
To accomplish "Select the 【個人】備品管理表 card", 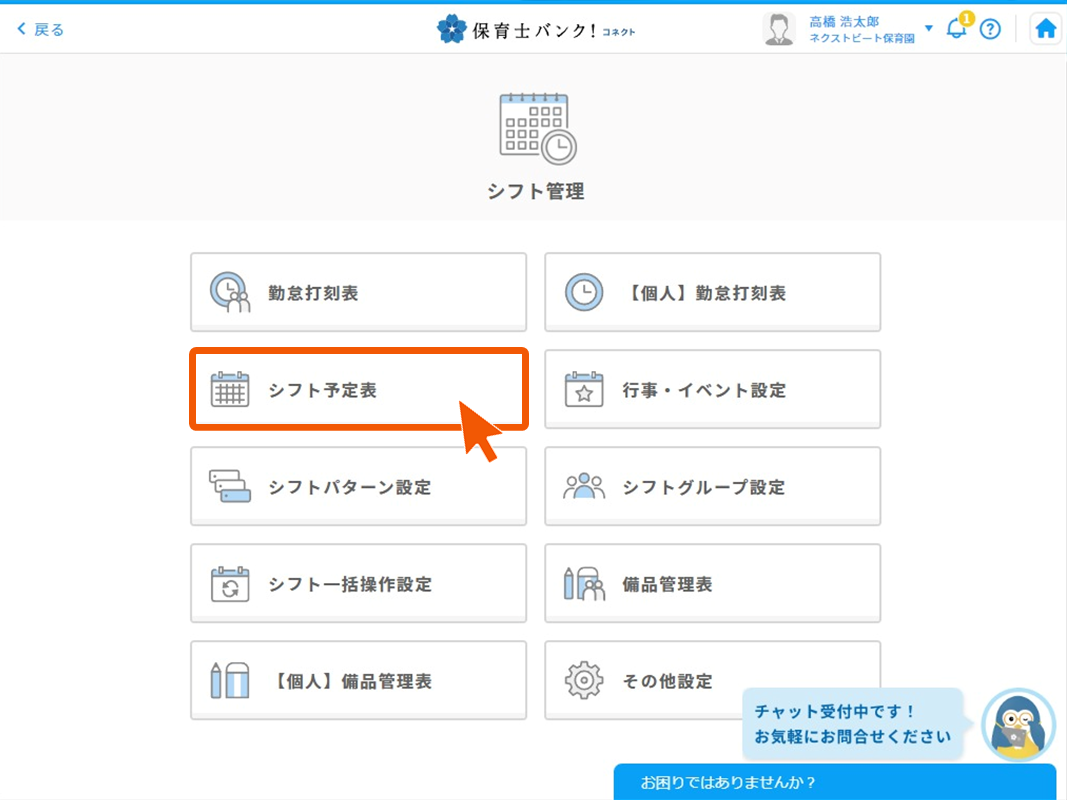I will (358, 680).
